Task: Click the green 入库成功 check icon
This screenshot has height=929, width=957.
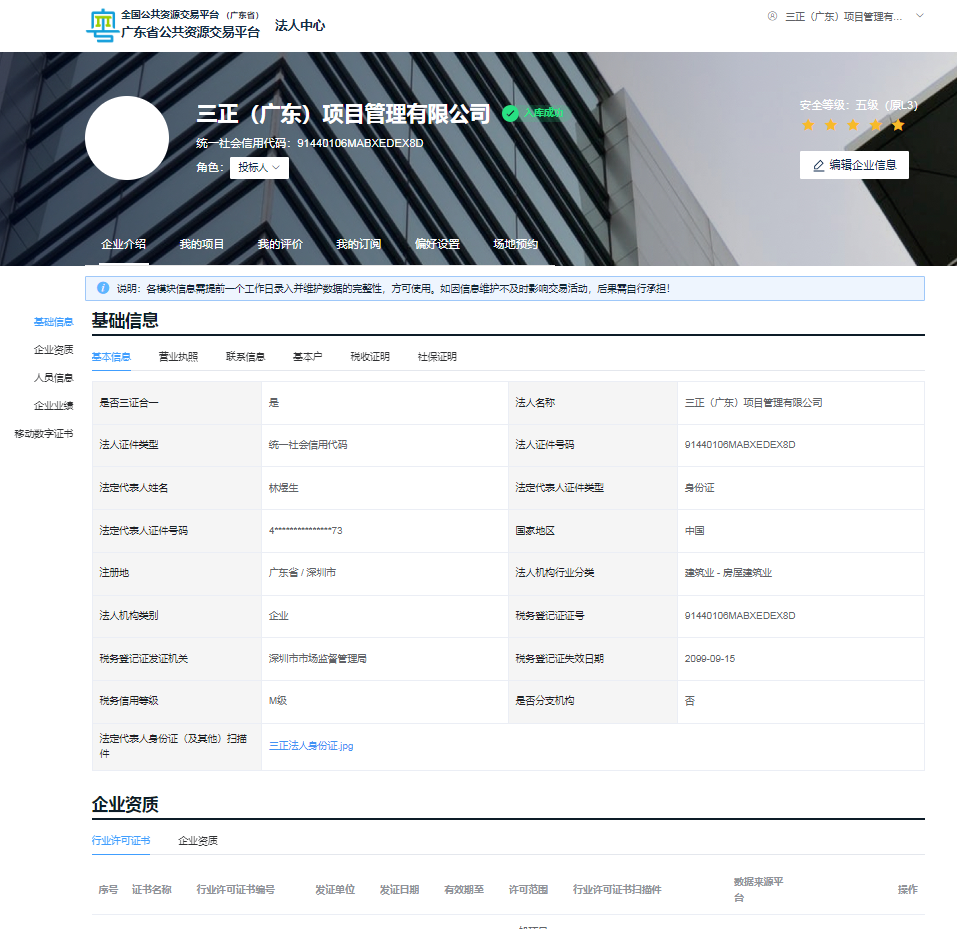Action: (510, 113)
